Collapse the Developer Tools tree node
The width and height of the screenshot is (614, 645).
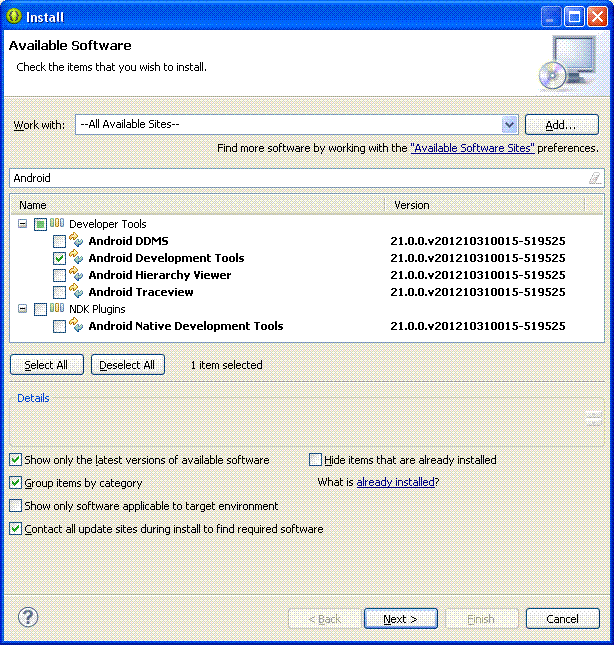point(23,224)
